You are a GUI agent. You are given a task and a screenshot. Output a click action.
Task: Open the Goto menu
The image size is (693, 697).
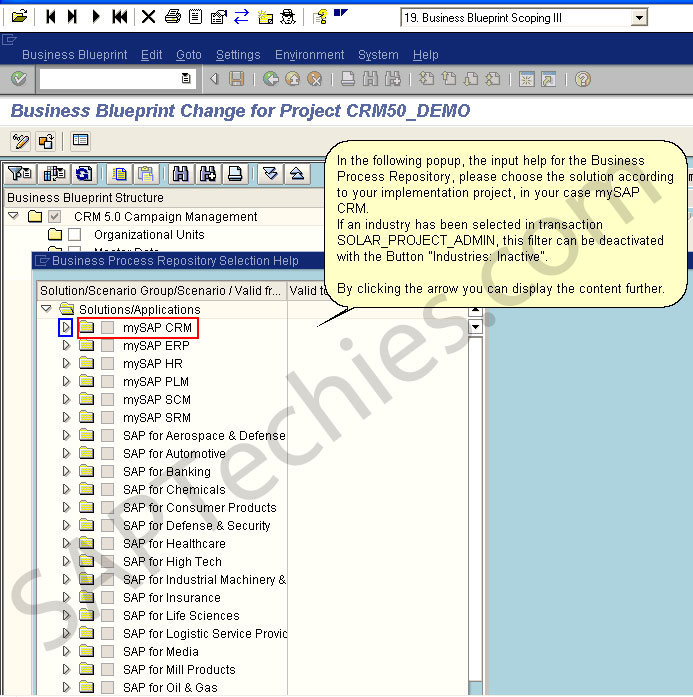coord(188,55)
